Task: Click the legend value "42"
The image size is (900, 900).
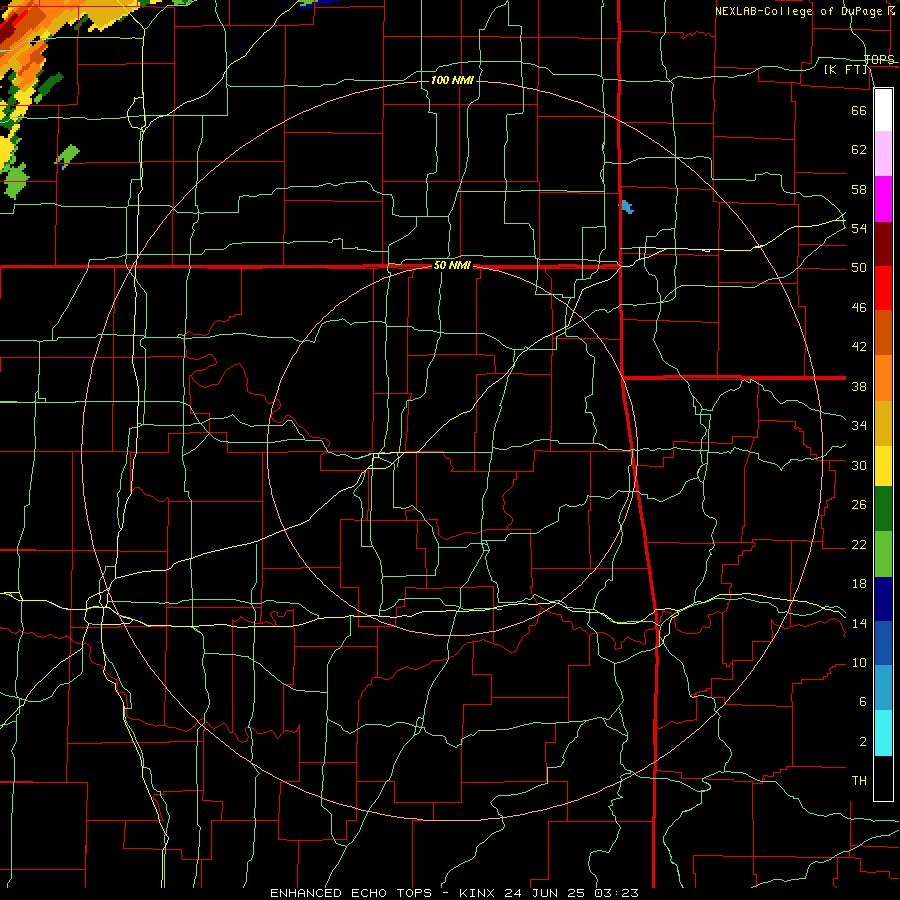Action: (859, 347)
